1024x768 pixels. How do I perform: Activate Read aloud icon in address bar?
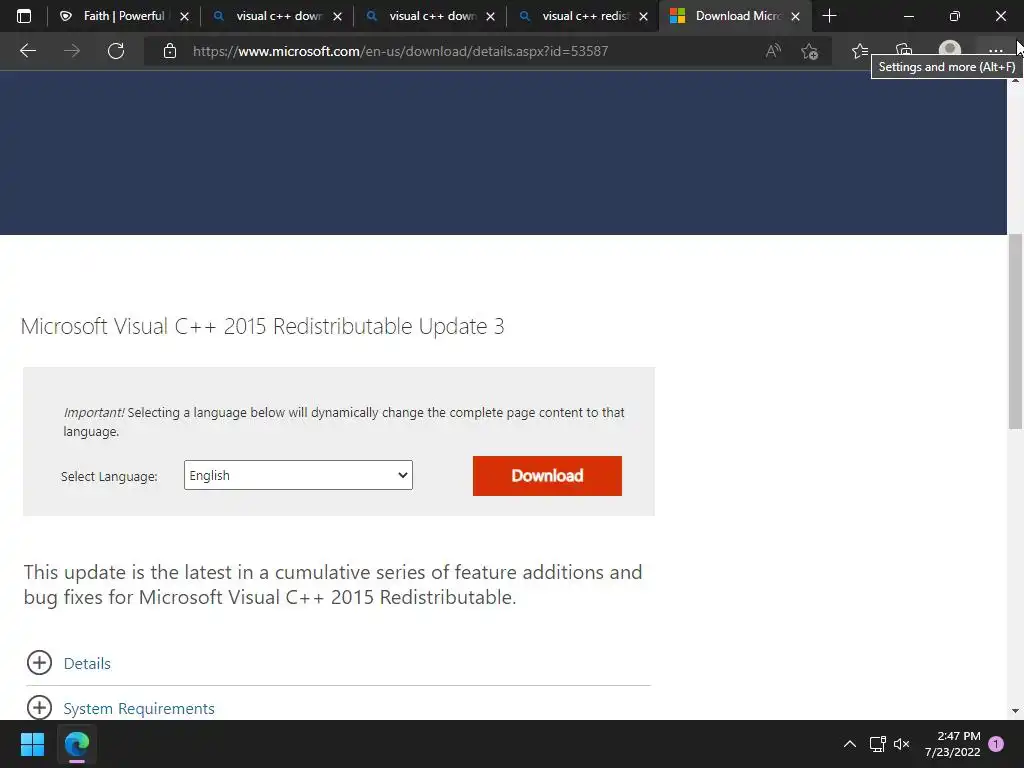(773, 51)
